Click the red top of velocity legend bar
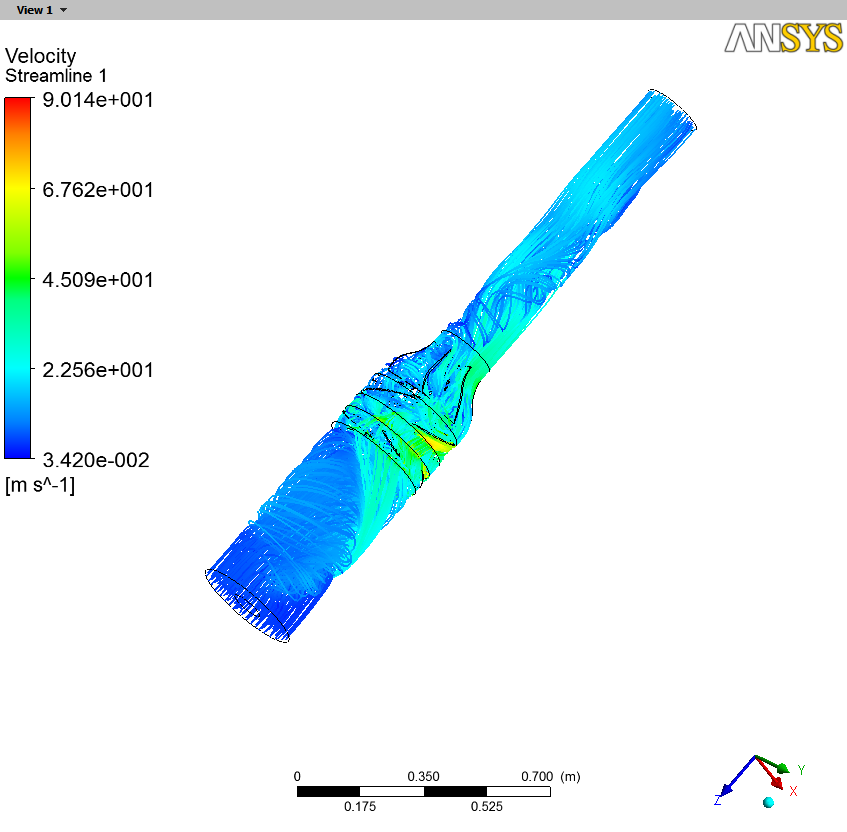Viewport: 847px width, 832px height. click(18, 104)
